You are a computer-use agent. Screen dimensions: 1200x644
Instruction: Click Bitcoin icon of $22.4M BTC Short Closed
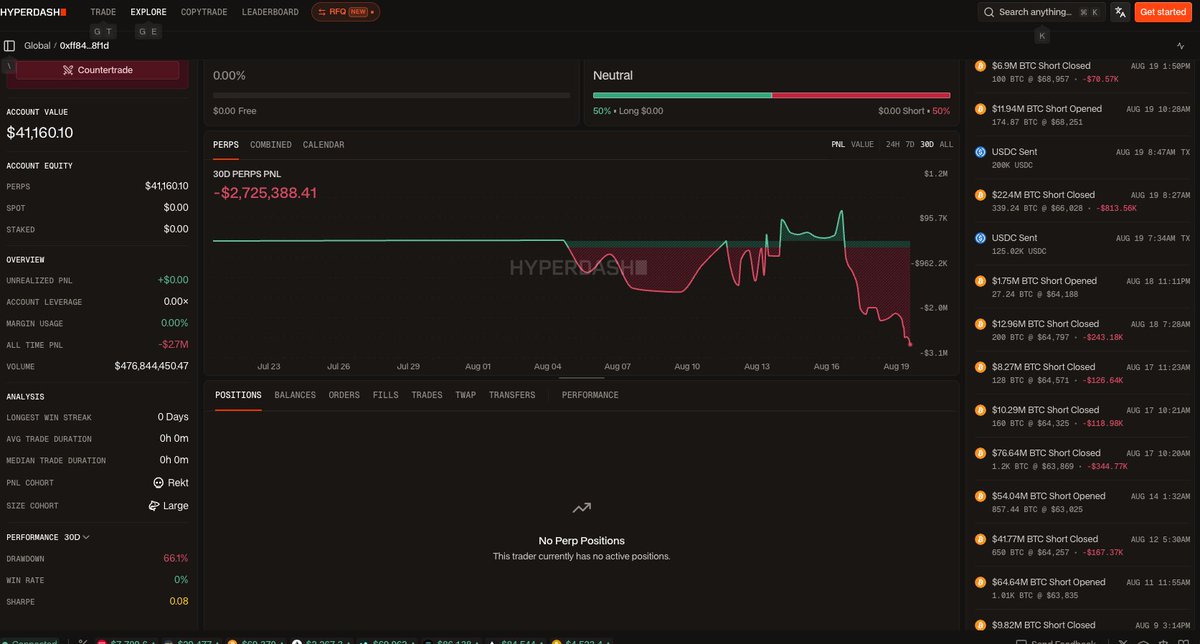tap(980, 195)
